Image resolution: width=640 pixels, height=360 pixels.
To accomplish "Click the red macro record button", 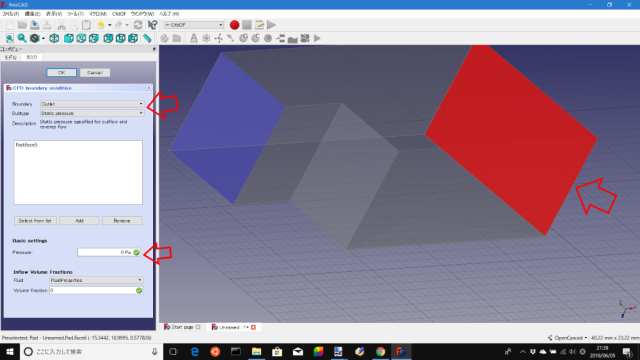I will pos(234,25).
